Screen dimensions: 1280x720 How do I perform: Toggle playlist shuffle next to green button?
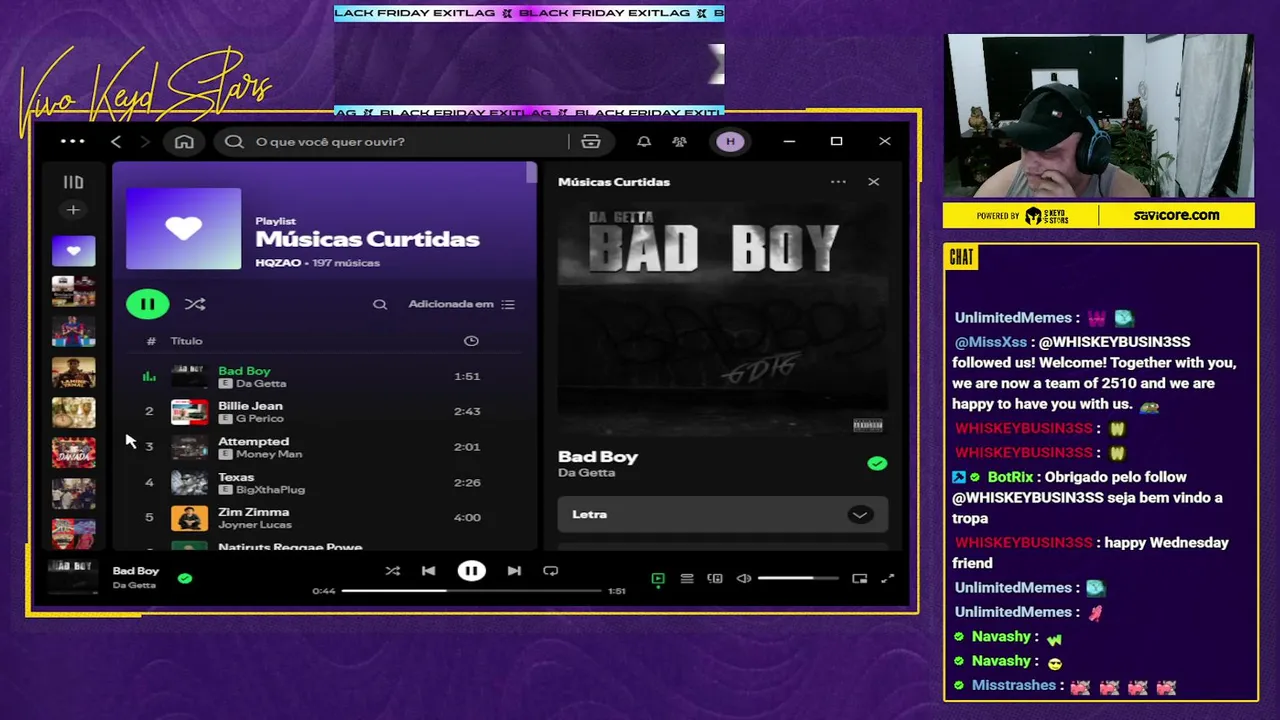coord(195,304)
